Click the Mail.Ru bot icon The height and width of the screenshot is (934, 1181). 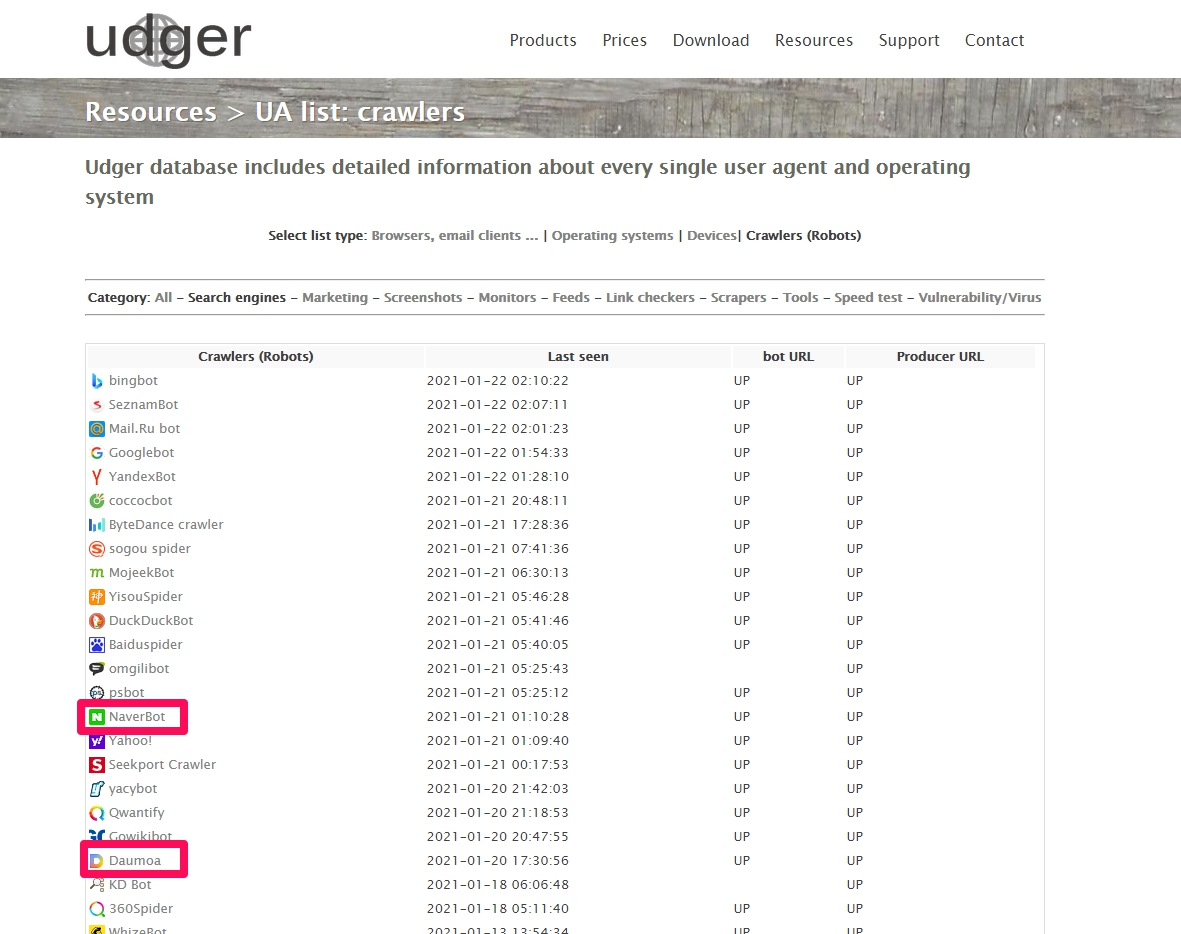click(x=96, y=429)
